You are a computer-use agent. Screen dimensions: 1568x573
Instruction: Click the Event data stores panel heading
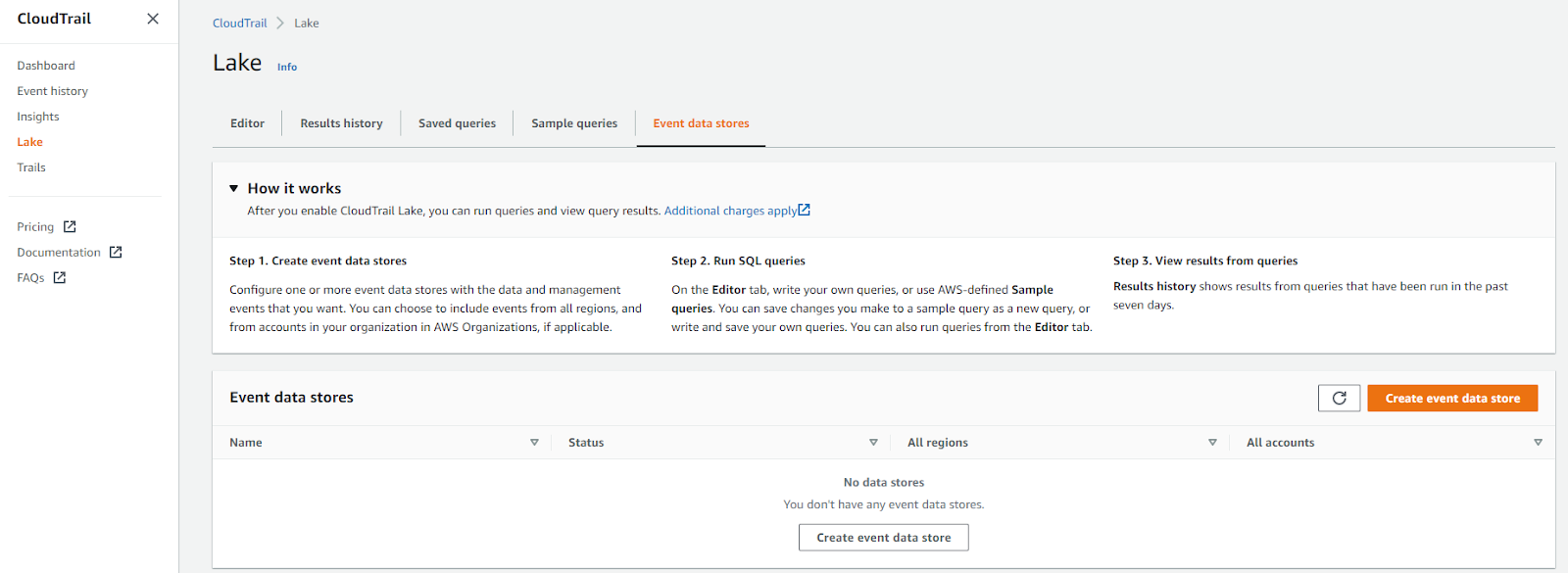click(x=291, y=398)
